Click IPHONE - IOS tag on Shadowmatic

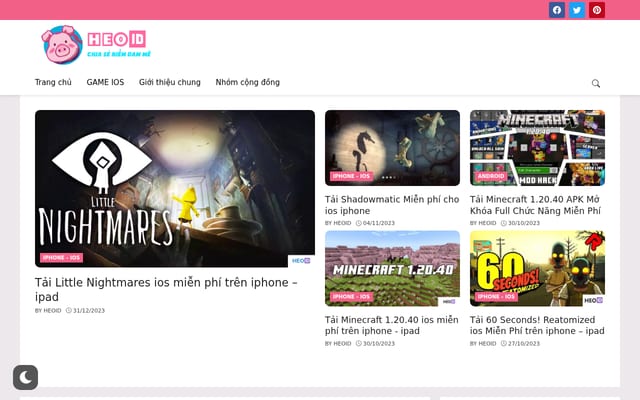[351, 176]
